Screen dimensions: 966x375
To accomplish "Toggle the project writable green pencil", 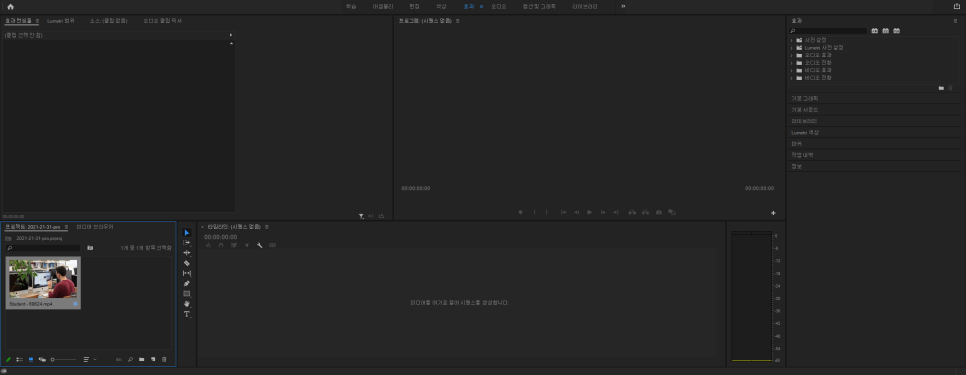I will (9, 359).
